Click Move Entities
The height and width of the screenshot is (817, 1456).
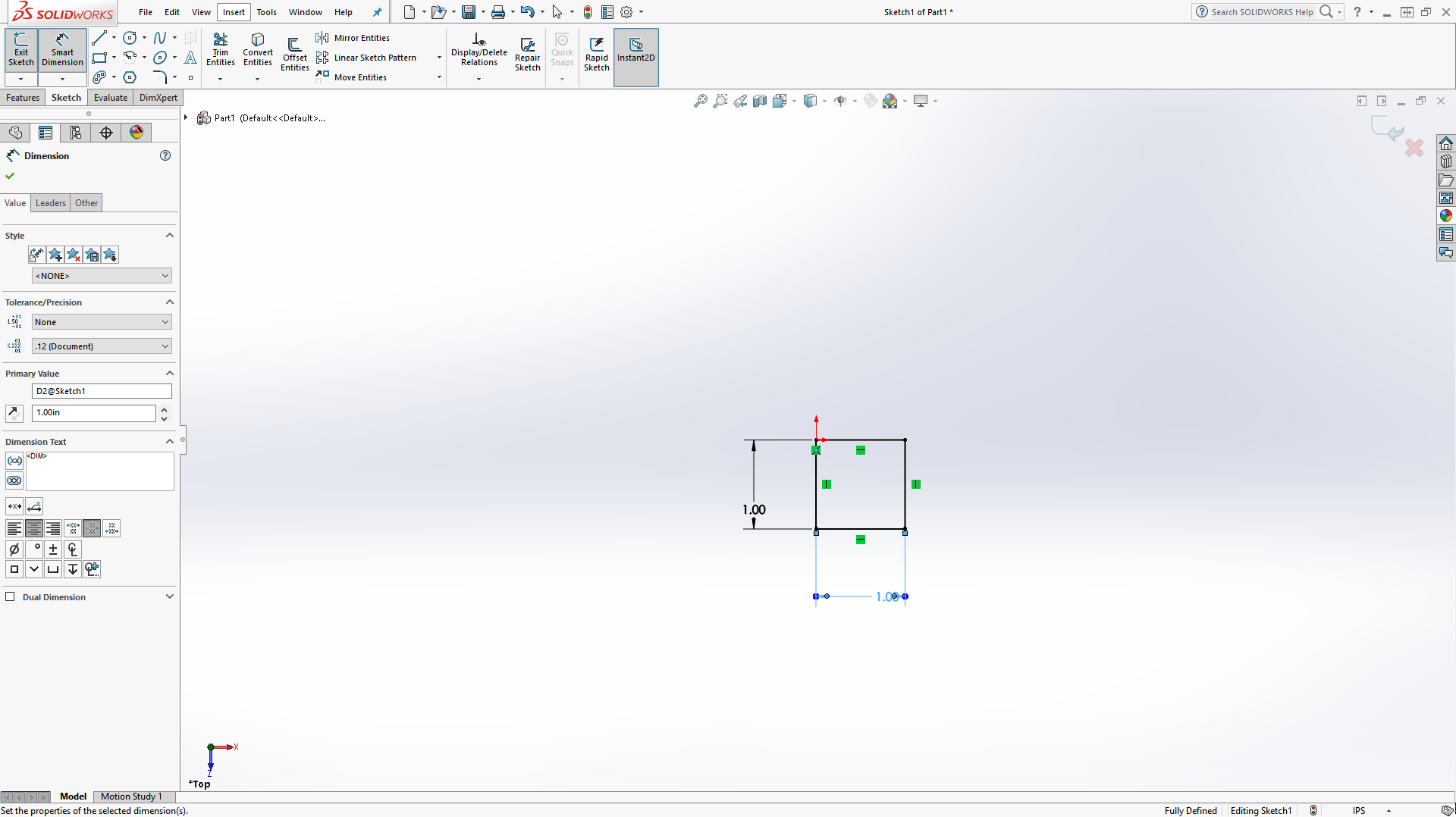click(352, 77)
